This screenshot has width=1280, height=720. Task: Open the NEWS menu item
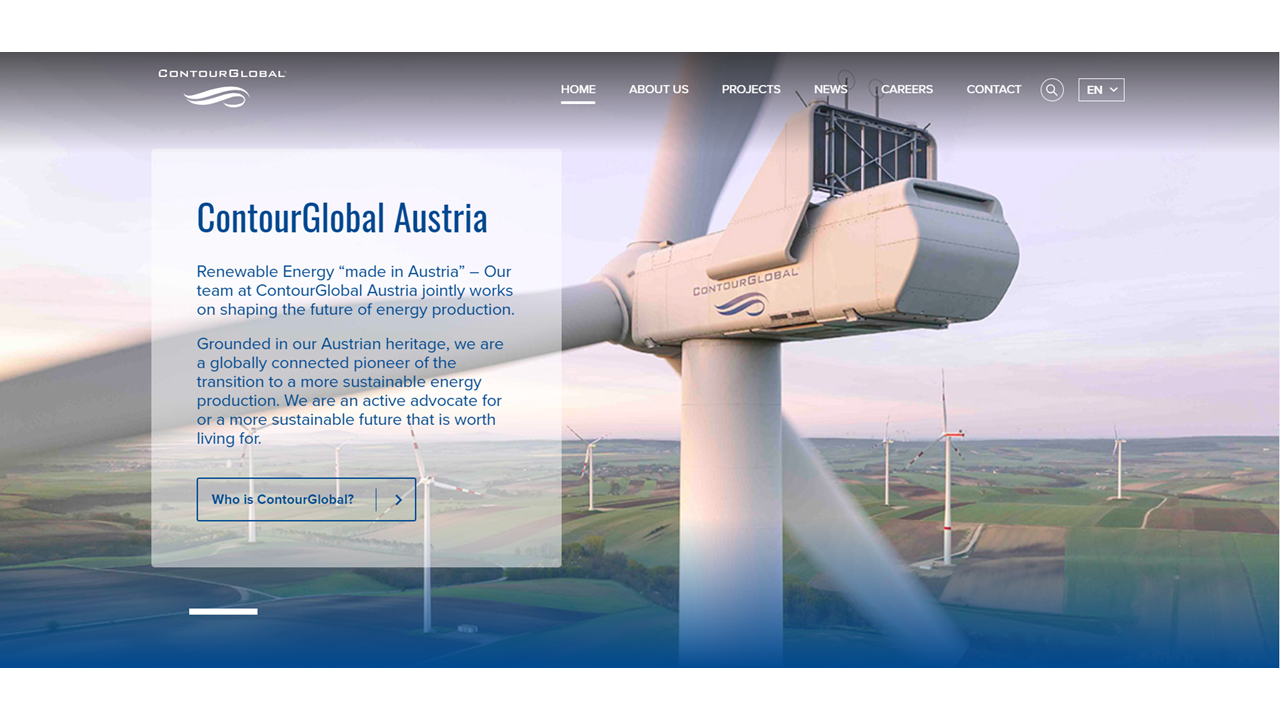pyautogui.click(x=830, y=89)
